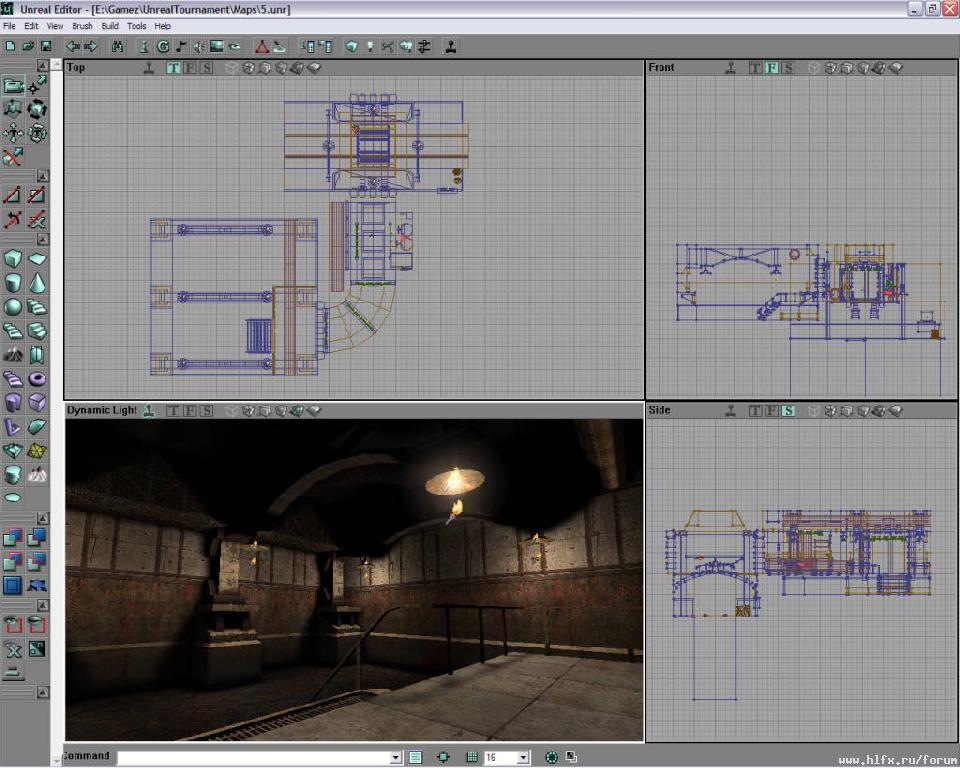Open the Music browser note icon
This screenshot has width=960, height=768.
[x=181, y=46]
